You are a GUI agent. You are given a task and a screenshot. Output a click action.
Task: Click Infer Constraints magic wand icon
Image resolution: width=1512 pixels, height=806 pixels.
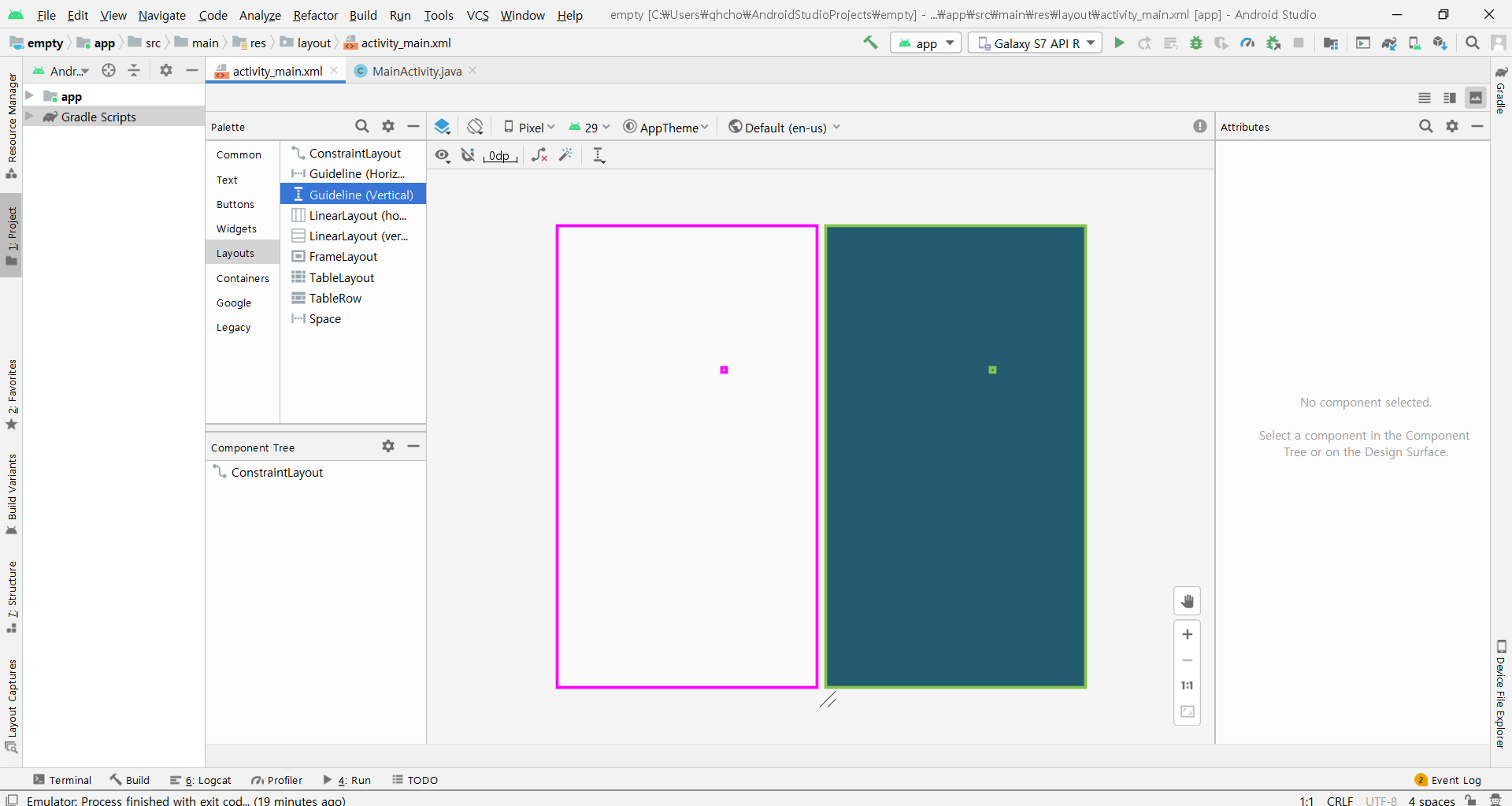565,155
